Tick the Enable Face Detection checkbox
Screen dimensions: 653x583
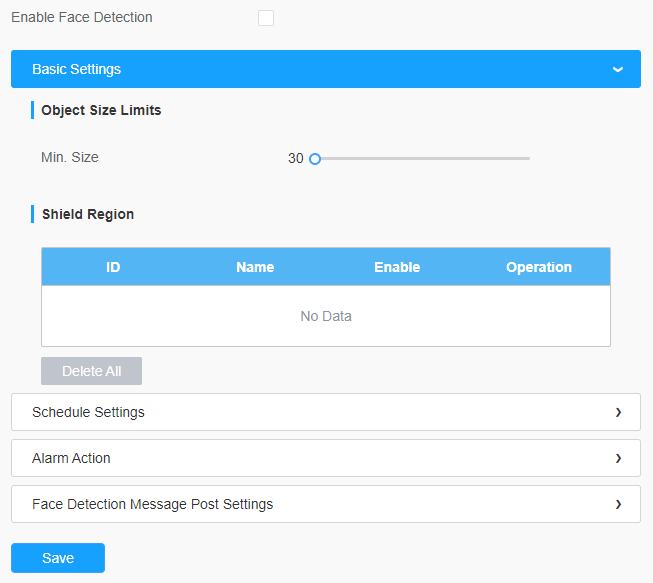[x=266, y=18]
